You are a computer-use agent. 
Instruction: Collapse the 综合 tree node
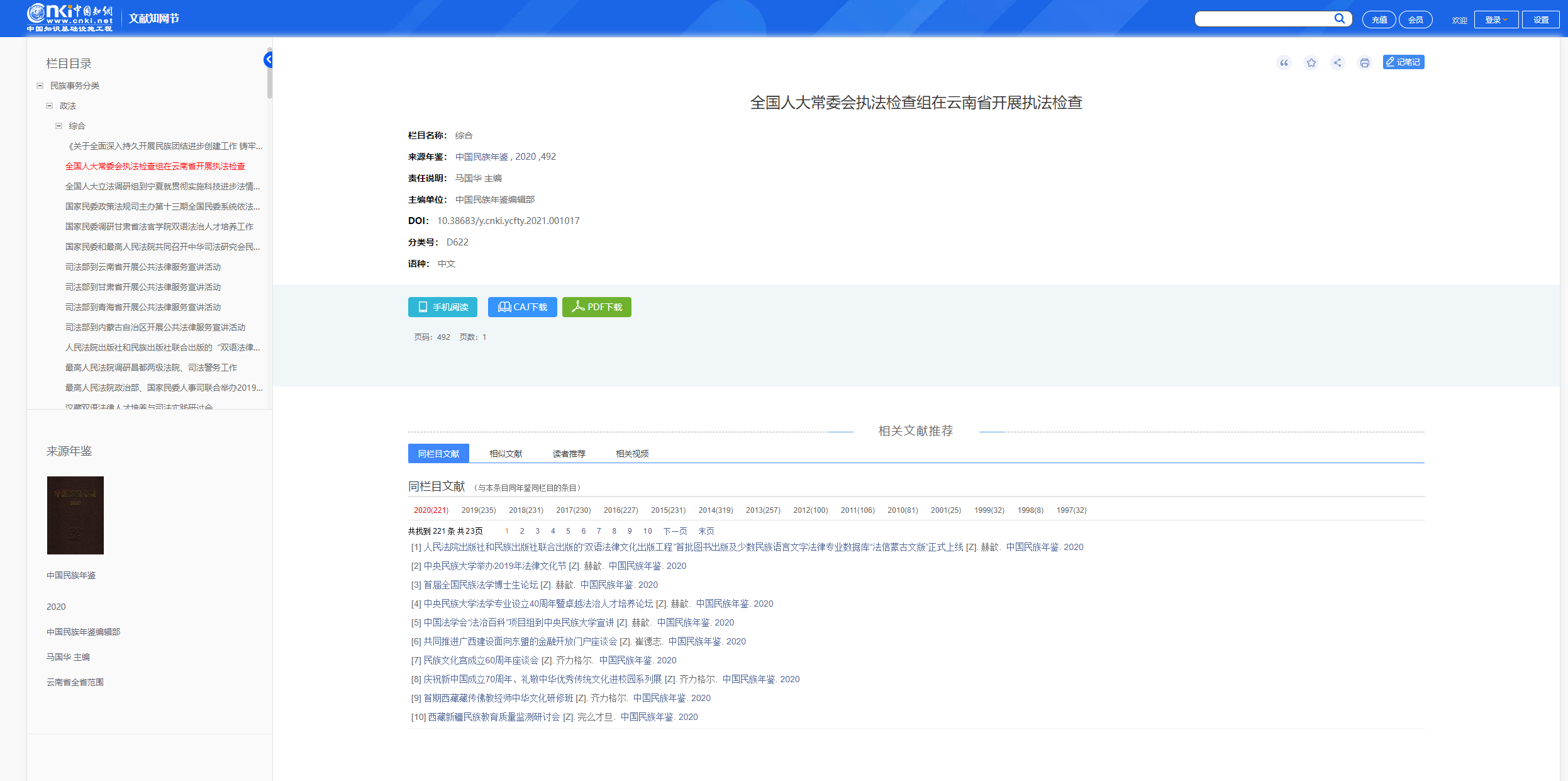point(58,126)
